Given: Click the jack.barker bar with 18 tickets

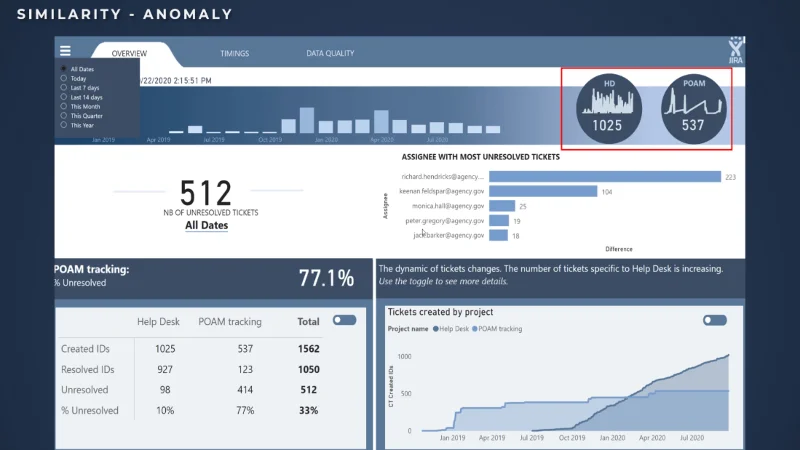Looking at the screenshot, I should 498,235.
